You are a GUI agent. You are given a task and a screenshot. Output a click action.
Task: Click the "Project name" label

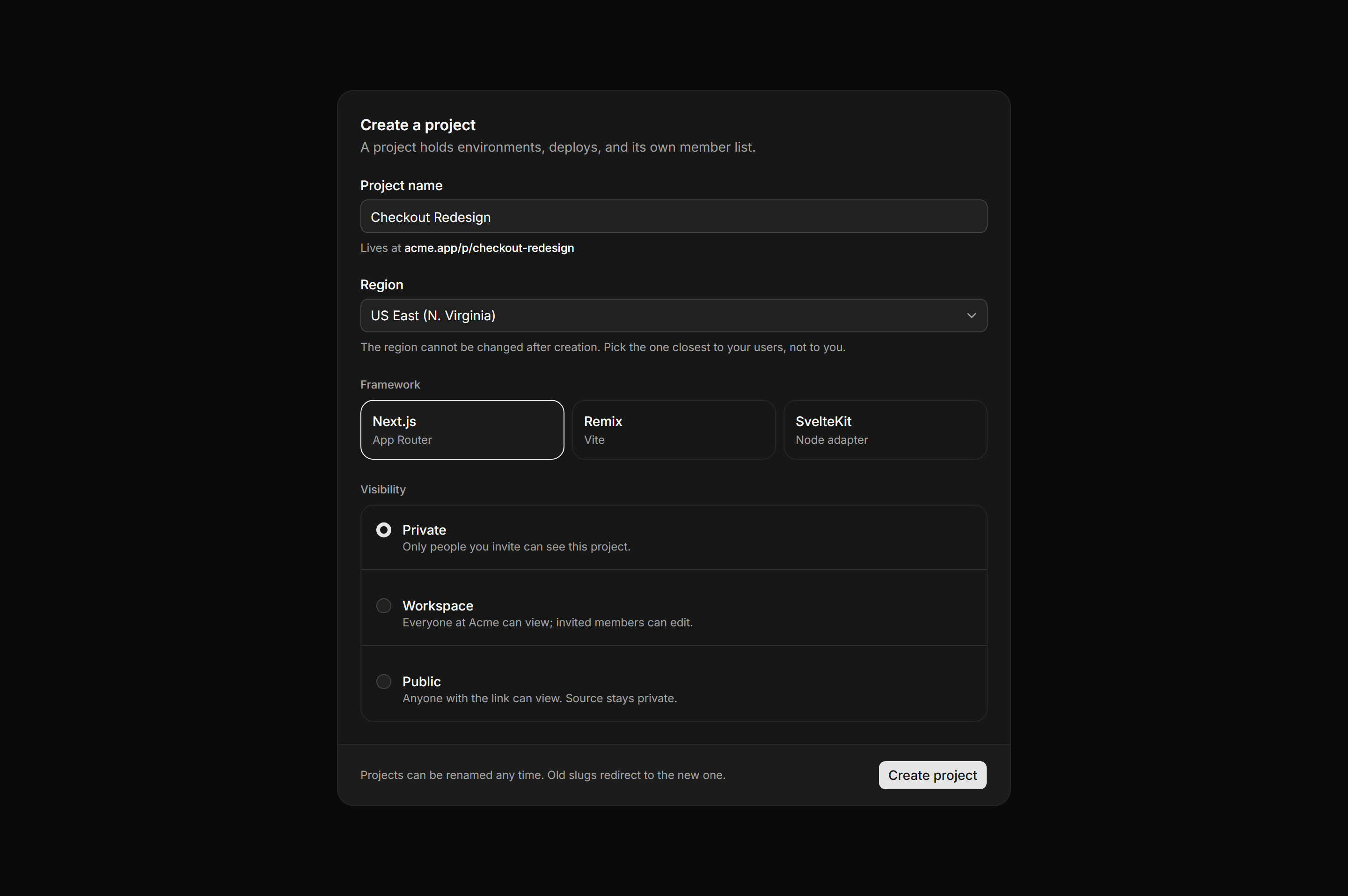(x=401, y=186)
